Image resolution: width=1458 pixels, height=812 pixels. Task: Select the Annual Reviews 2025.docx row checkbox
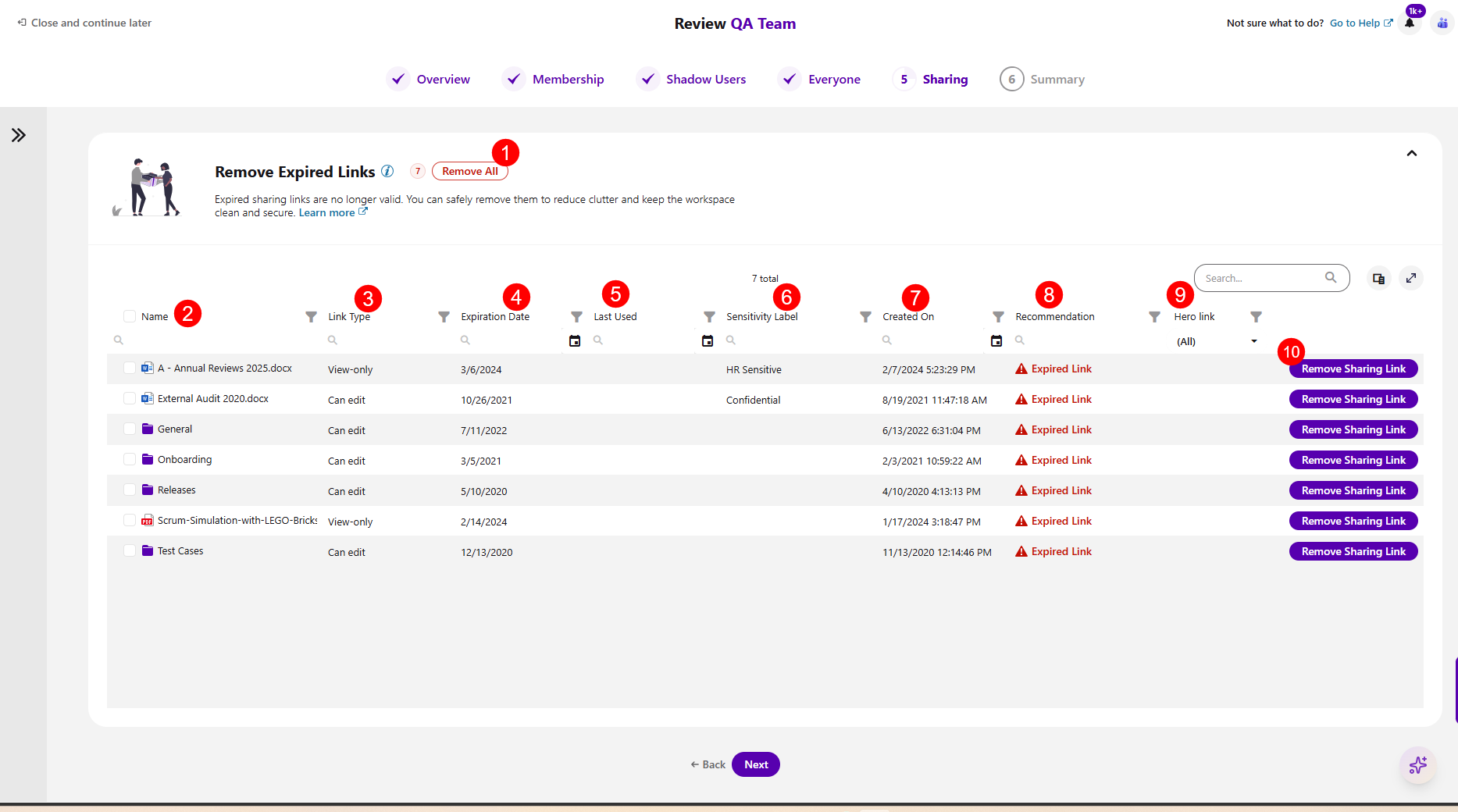pyautogui.click(x=130, y=368)
